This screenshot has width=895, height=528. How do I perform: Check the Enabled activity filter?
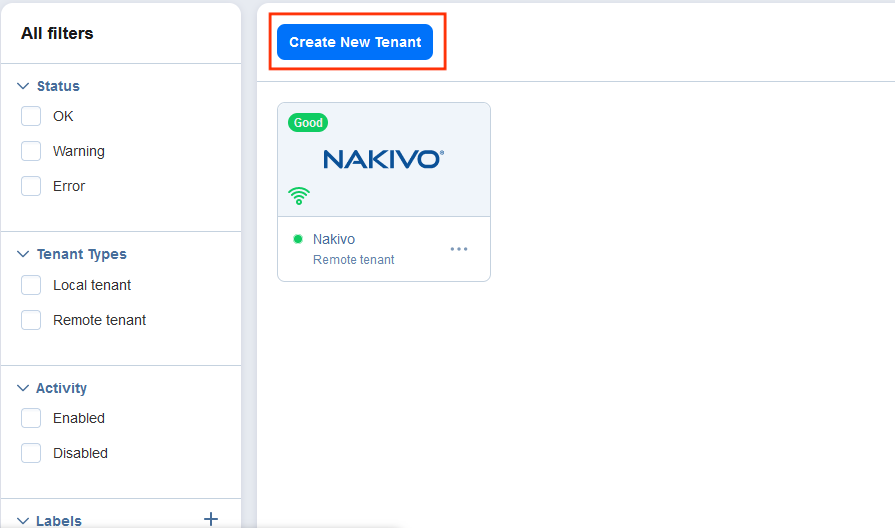tap(31, 418)
